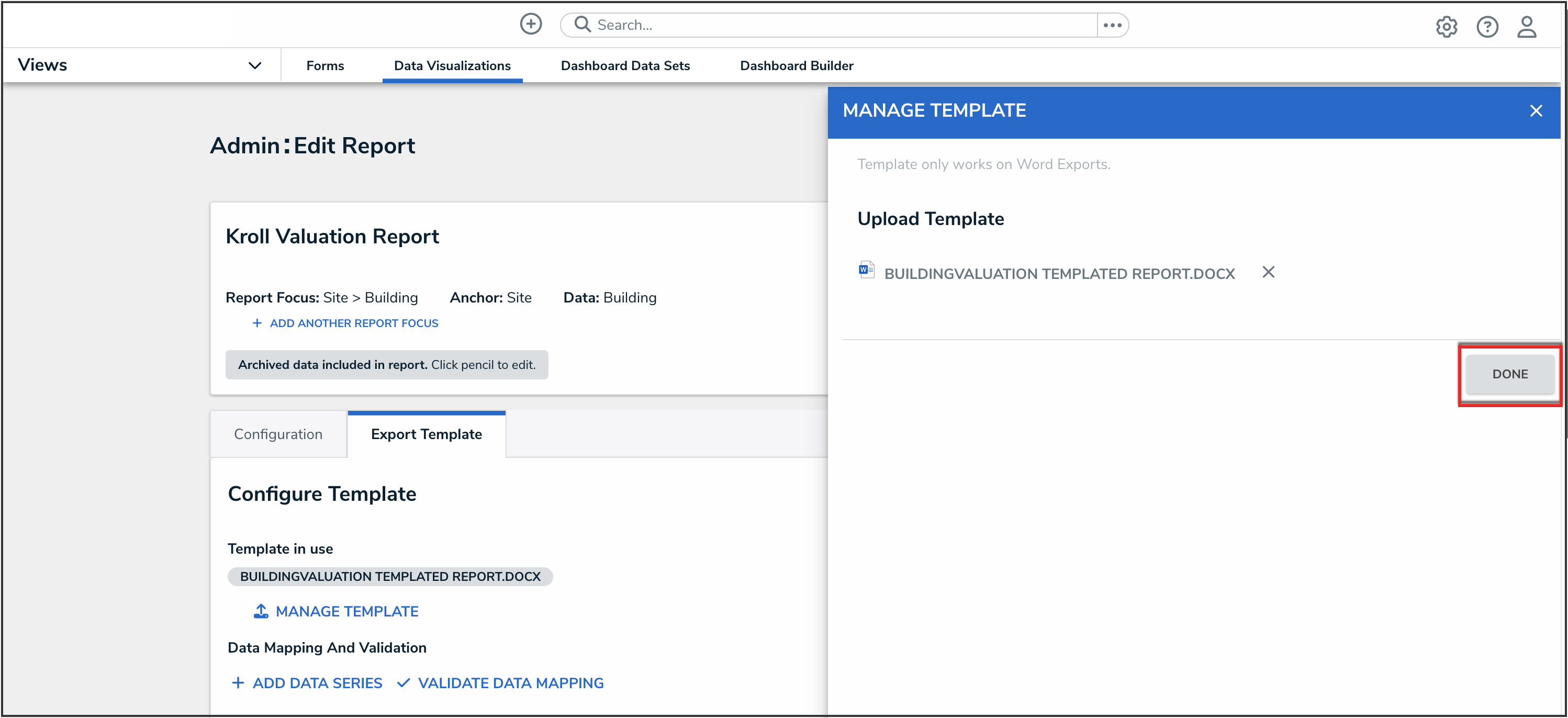Viewport: 1568px width, 718px height.
Task: Click Add Data Series
Action: tap(307, 683)
